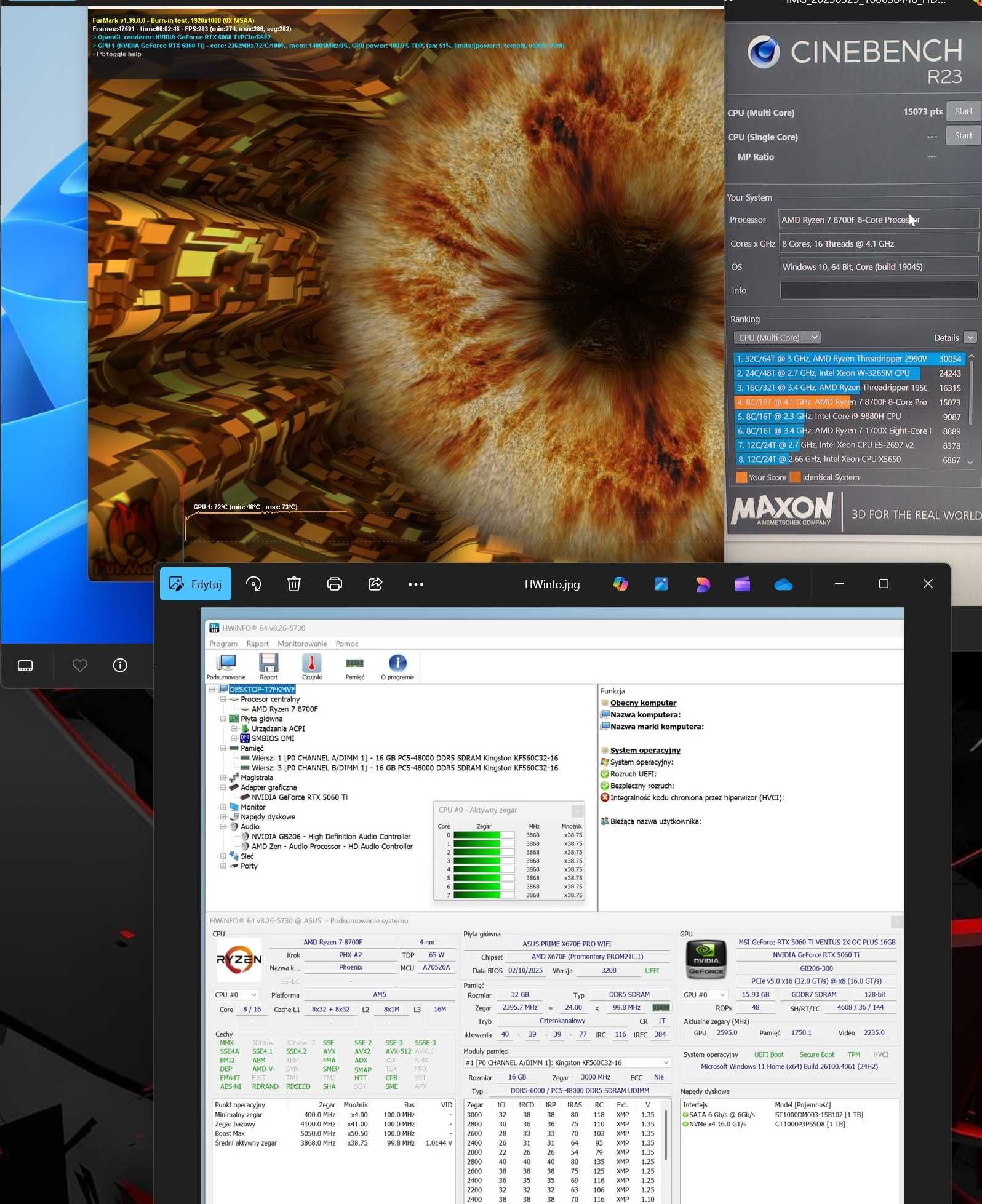Click the System operacyjny heading link
This screenshot has height=1204, width=982.
[x=645, y=750]
